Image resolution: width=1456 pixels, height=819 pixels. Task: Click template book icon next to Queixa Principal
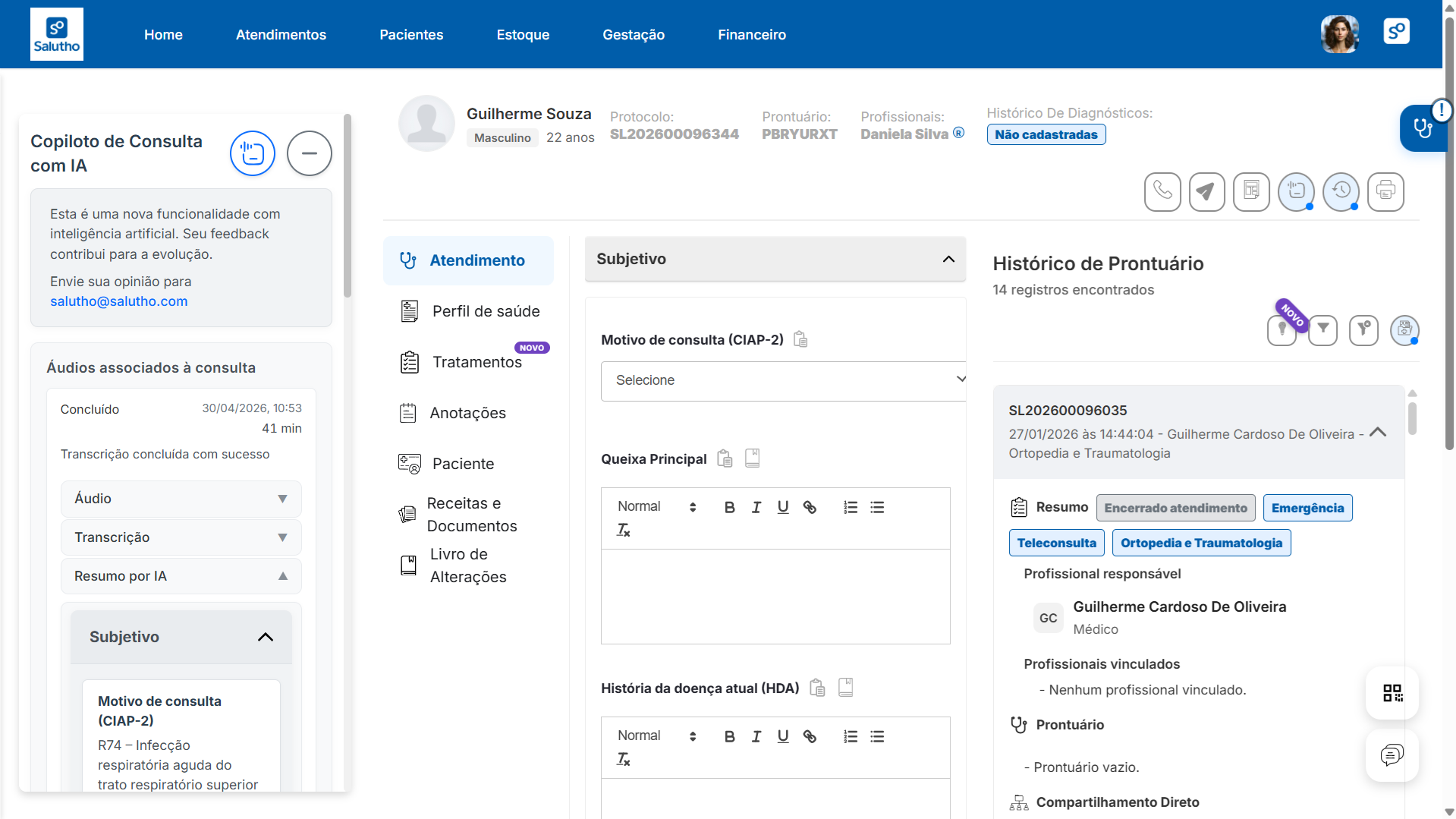pos(752,458)
